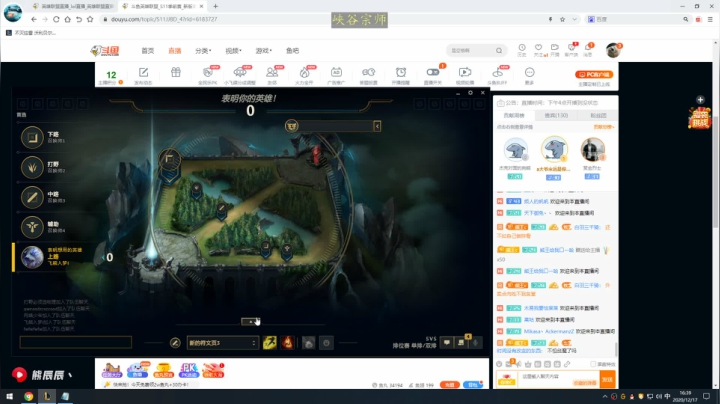Select the 下路 teammate slot

click(51, 137)
